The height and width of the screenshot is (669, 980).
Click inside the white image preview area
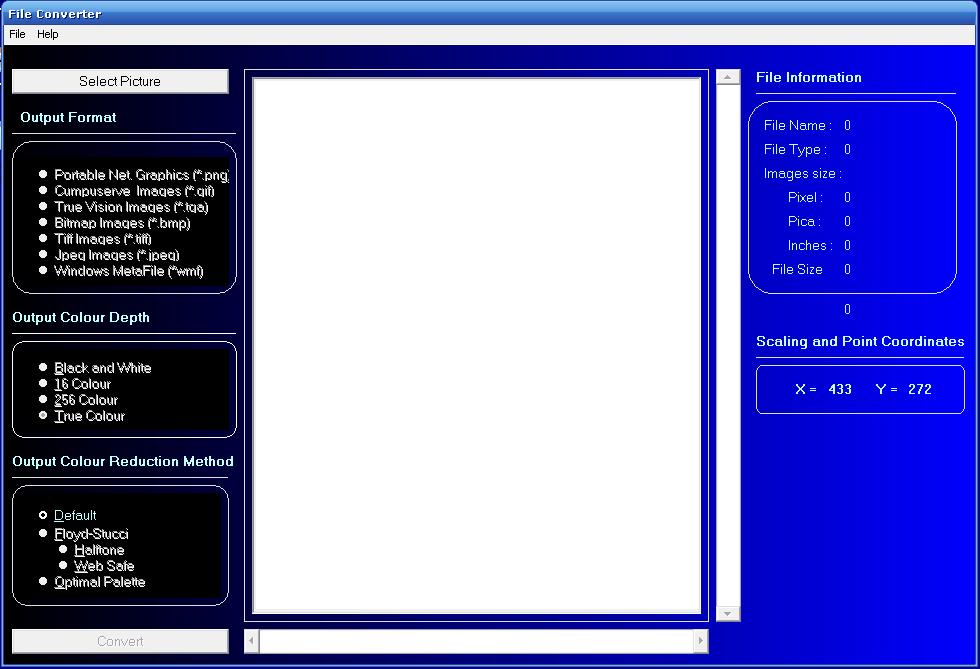(x=476, y=345)
